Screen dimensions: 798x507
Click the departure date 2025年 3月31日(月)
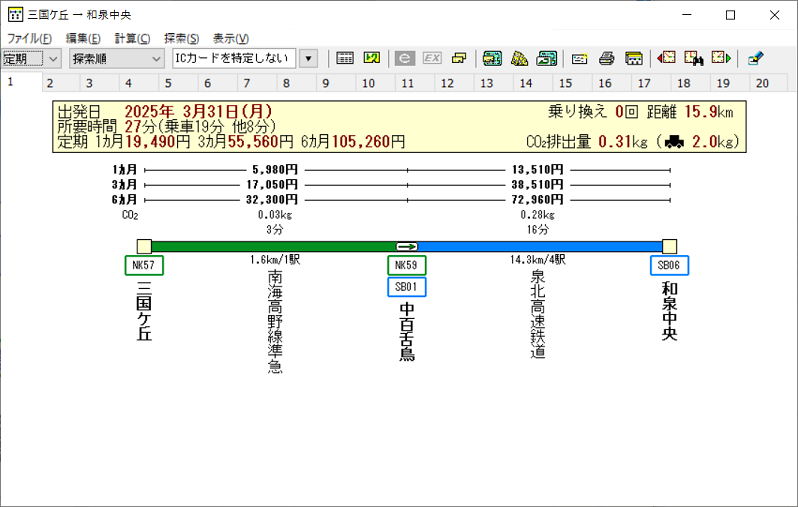pos(198,111)
